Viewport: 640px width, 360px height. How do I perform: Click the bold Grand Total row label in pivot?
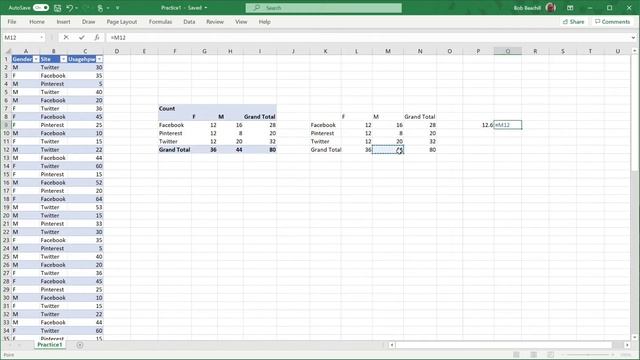point(174,149)
